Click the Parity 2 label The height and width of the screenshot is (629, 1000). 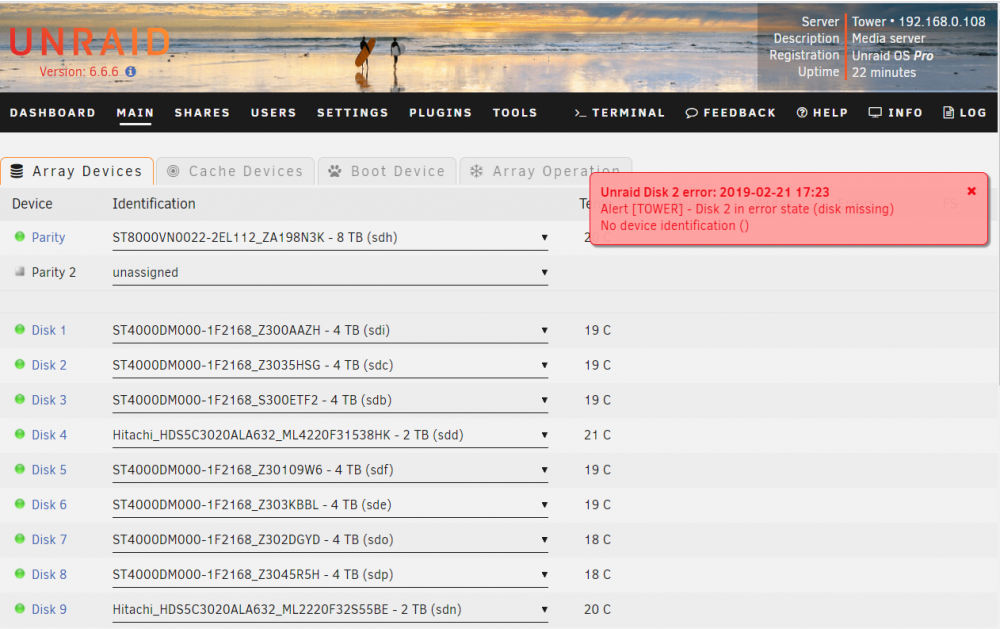(x=54, y=272)
